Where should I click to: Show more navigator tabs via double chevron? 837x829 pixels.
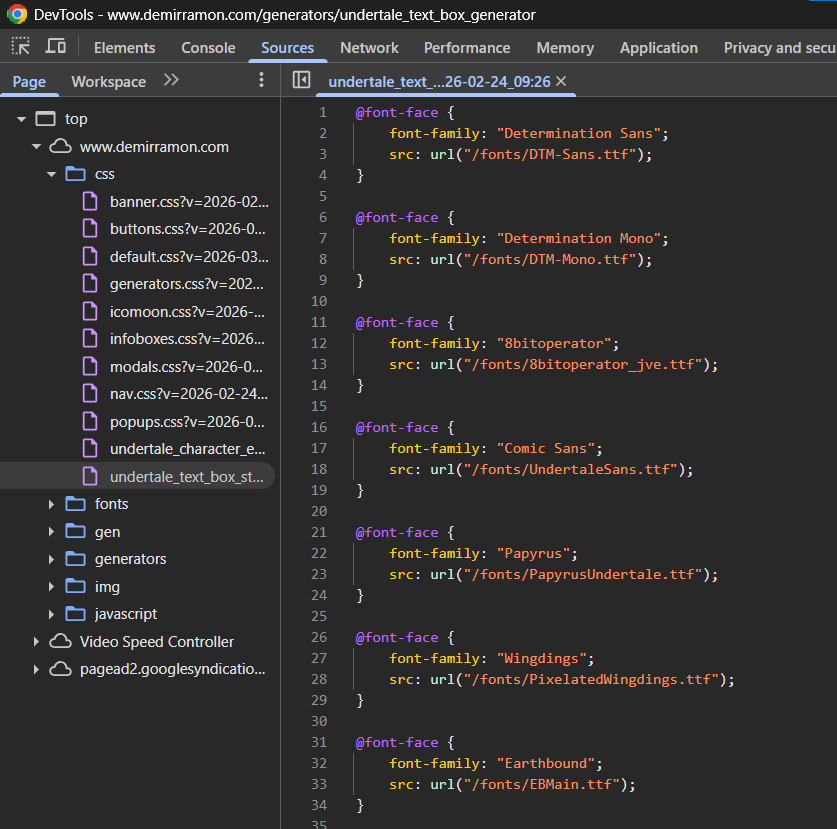171,81
